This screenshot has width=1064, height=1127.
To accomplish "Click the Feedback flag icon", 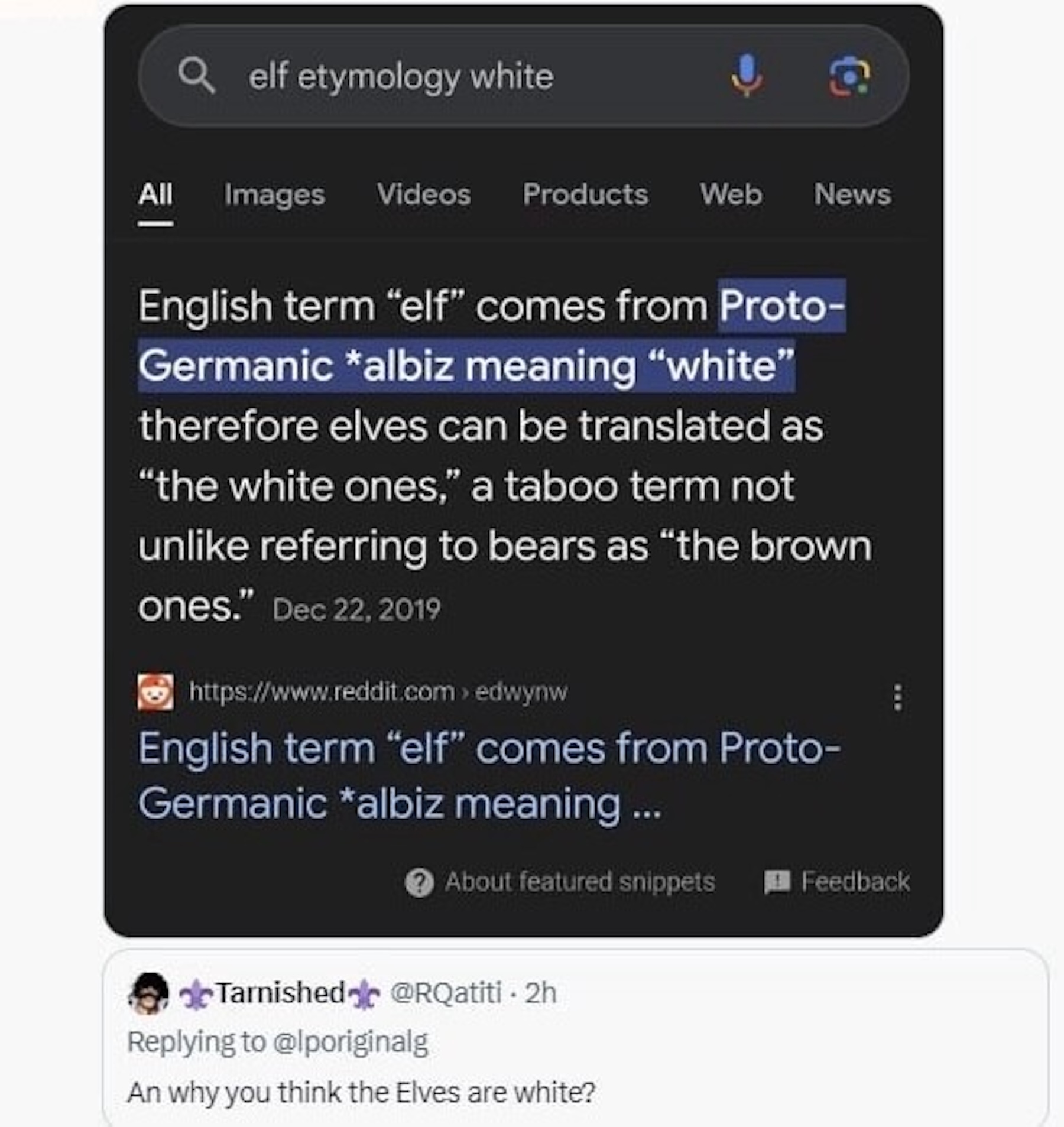I will (777, 882).
